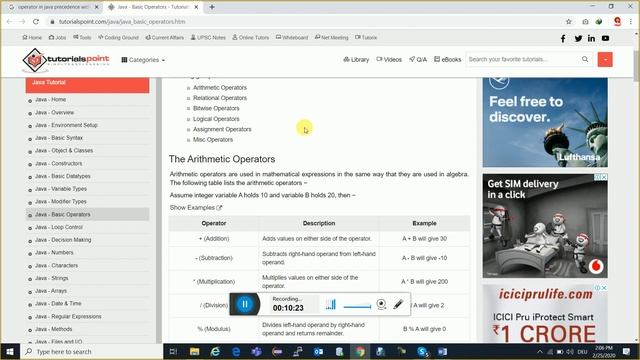Open Net Meeting link
This screenshot has width=640, height=360.
[x=331, y=38]
